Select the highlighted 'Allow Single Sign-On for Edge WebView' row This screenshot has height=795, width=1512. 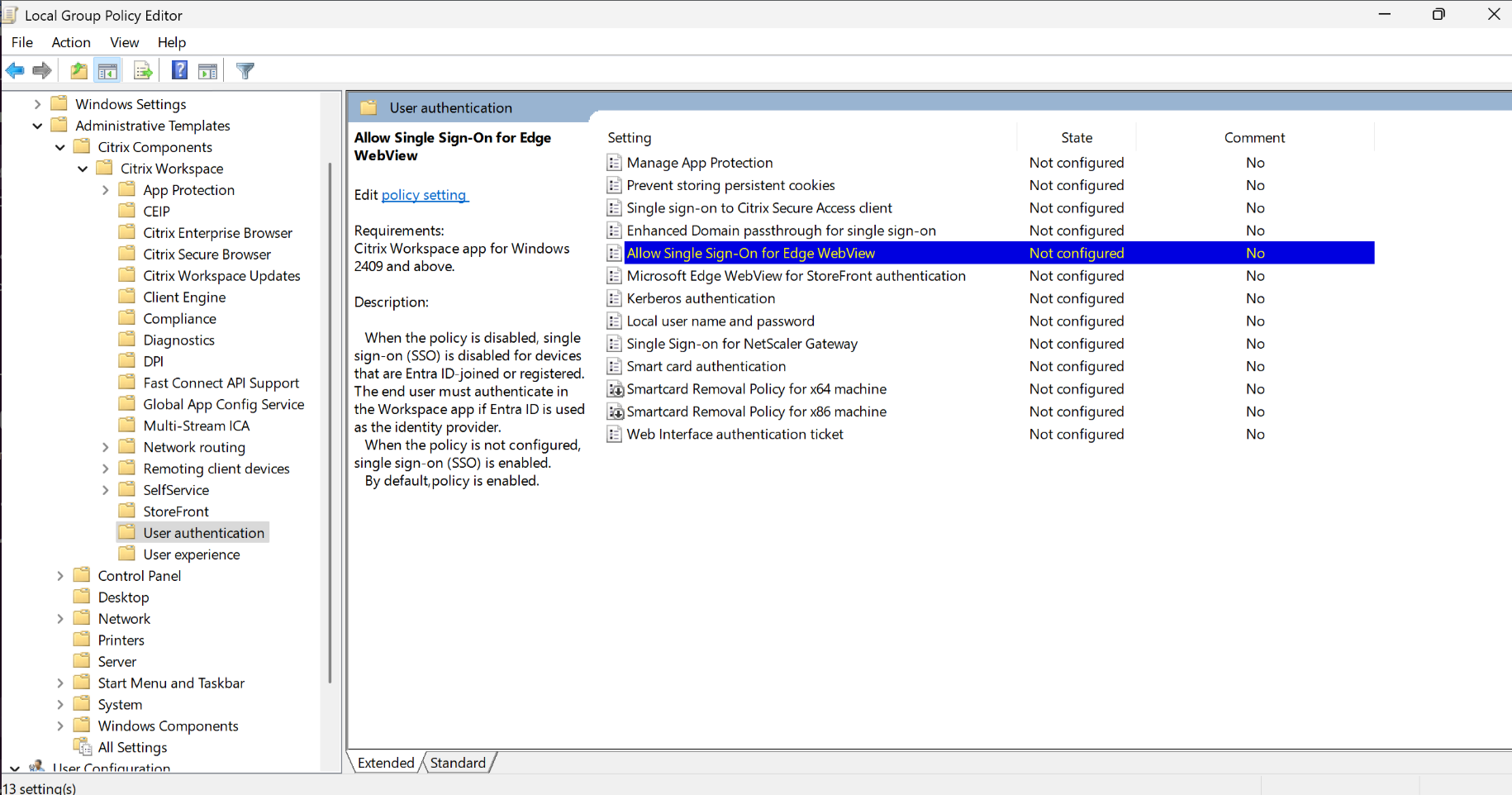990,253
